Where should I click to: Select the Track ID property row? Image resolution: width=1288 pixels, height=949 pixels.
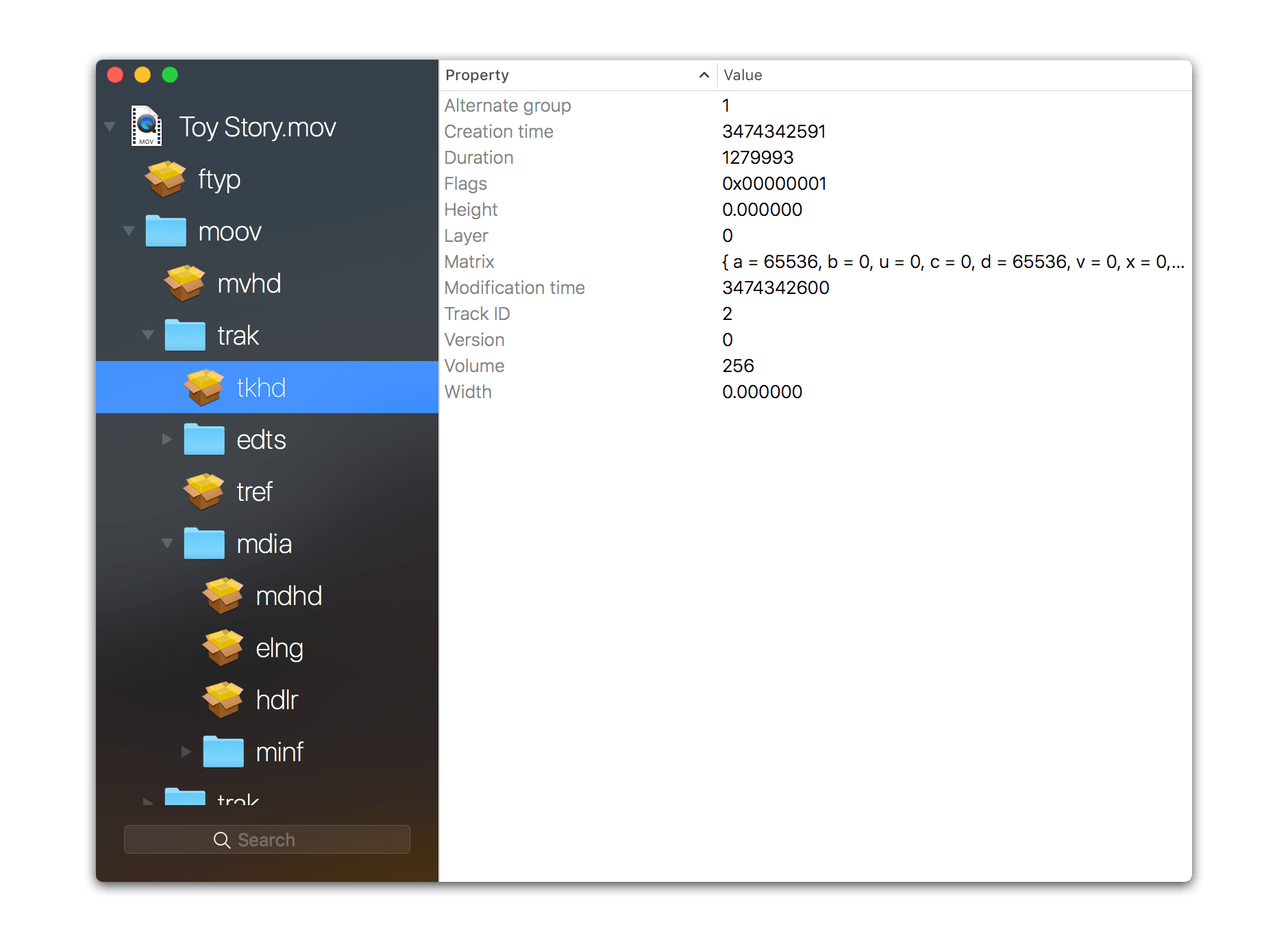815,314
